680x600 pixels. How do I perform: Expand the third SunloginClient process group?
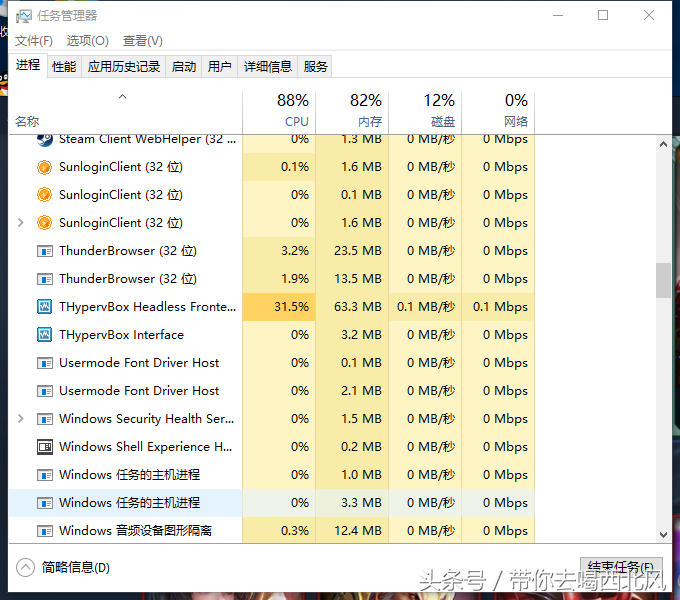point(20,223)
